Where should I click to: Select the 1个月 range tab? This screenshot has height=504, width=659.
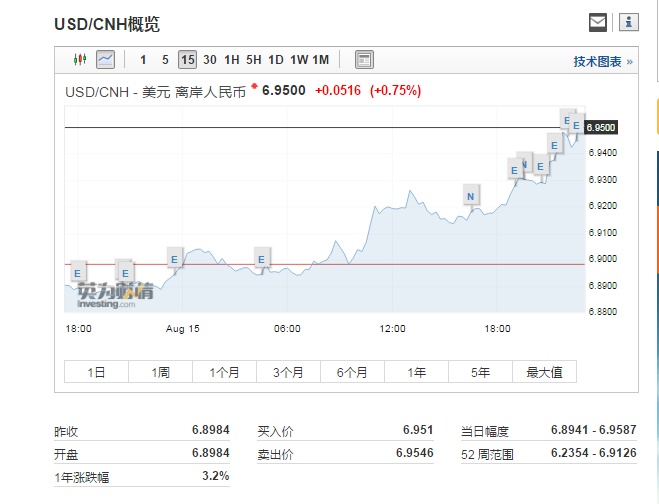click(225, 372)
